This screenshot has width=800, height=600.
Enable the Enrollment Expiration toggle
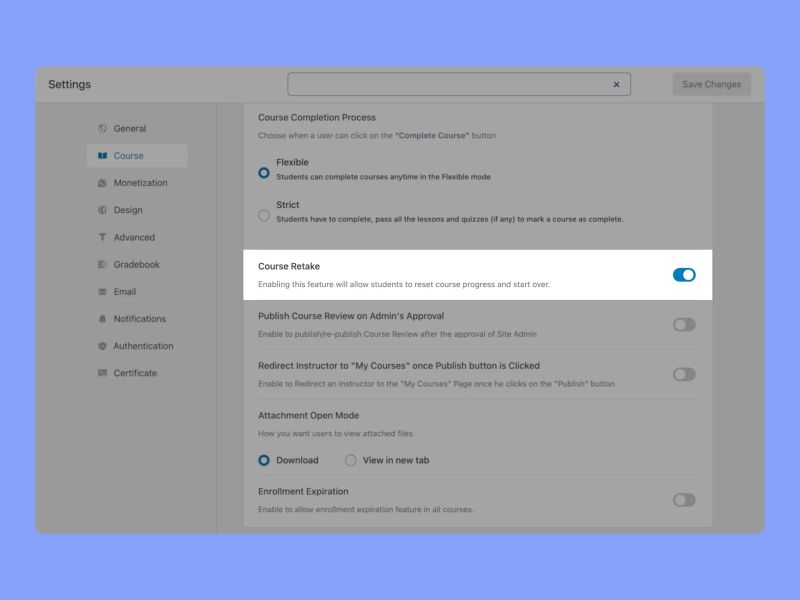tap(683, 499)
